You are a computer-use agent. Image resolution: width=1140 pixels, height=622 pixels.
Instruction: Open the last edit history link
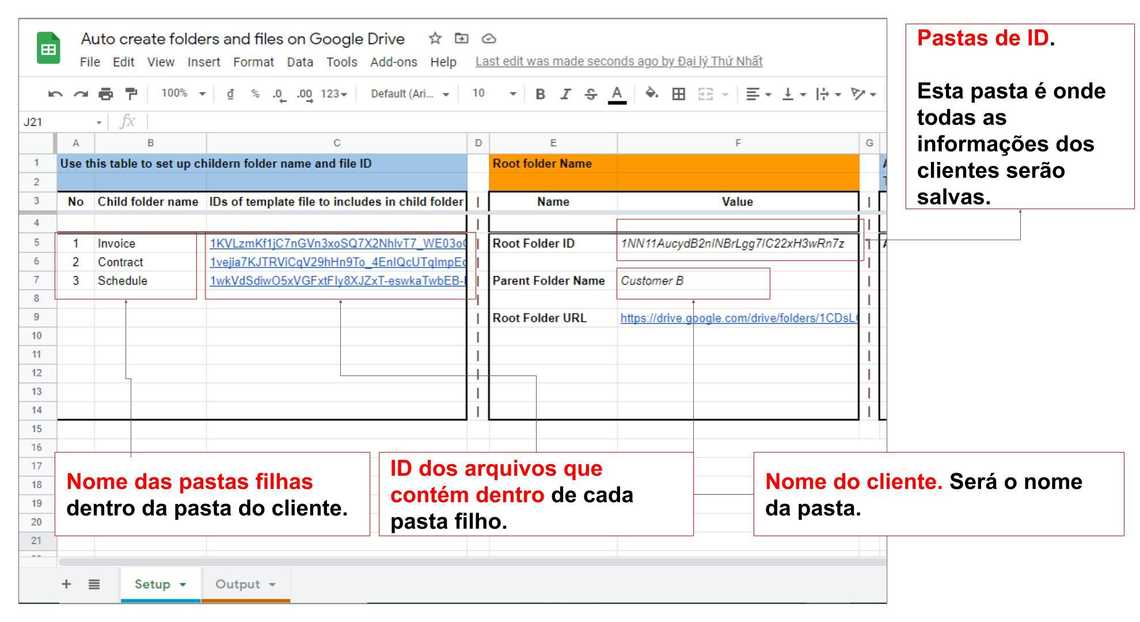[619, 62]
